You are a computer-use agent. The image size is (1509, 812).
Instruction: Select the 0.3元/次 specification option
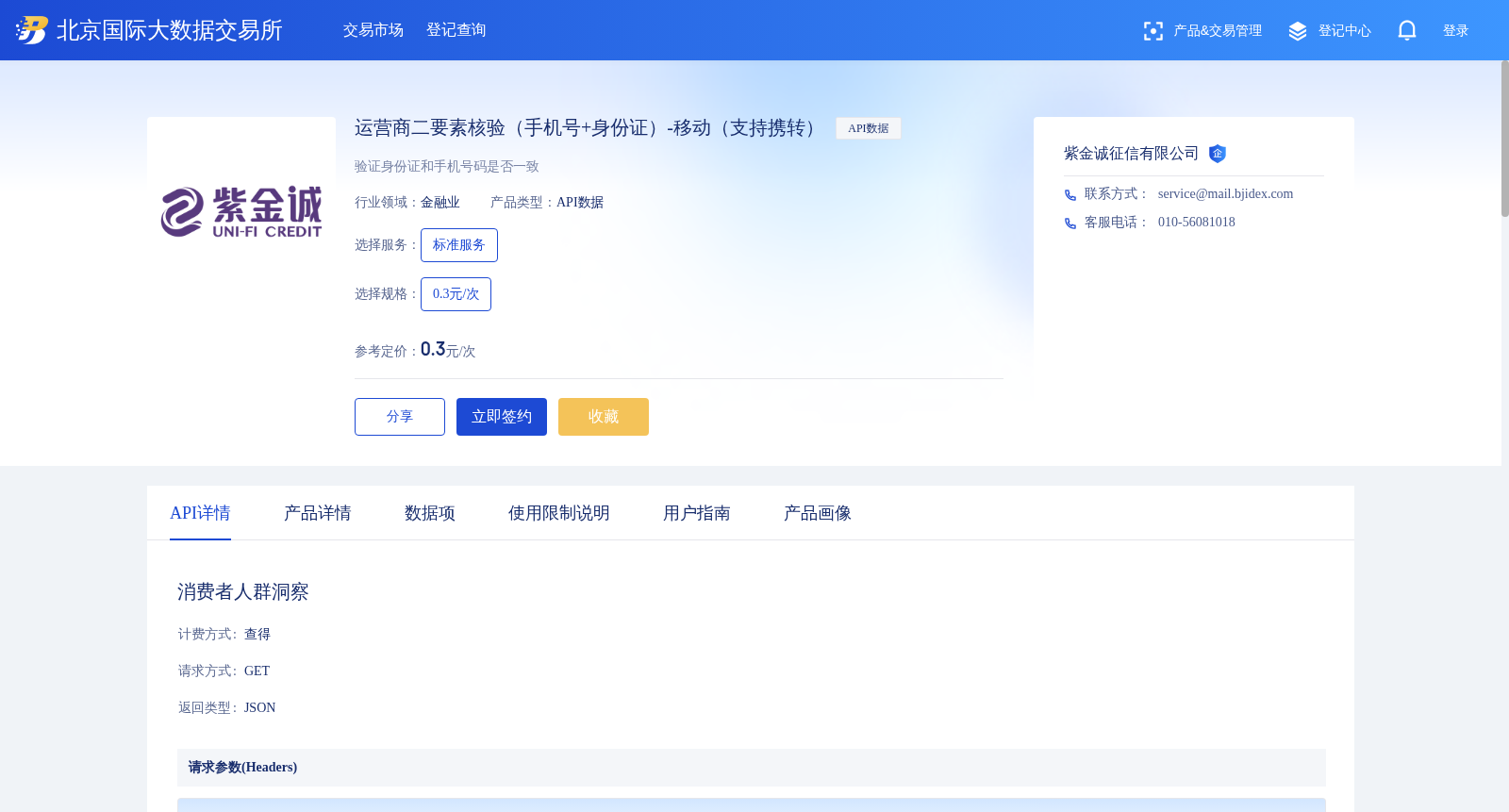pos(456,294)
